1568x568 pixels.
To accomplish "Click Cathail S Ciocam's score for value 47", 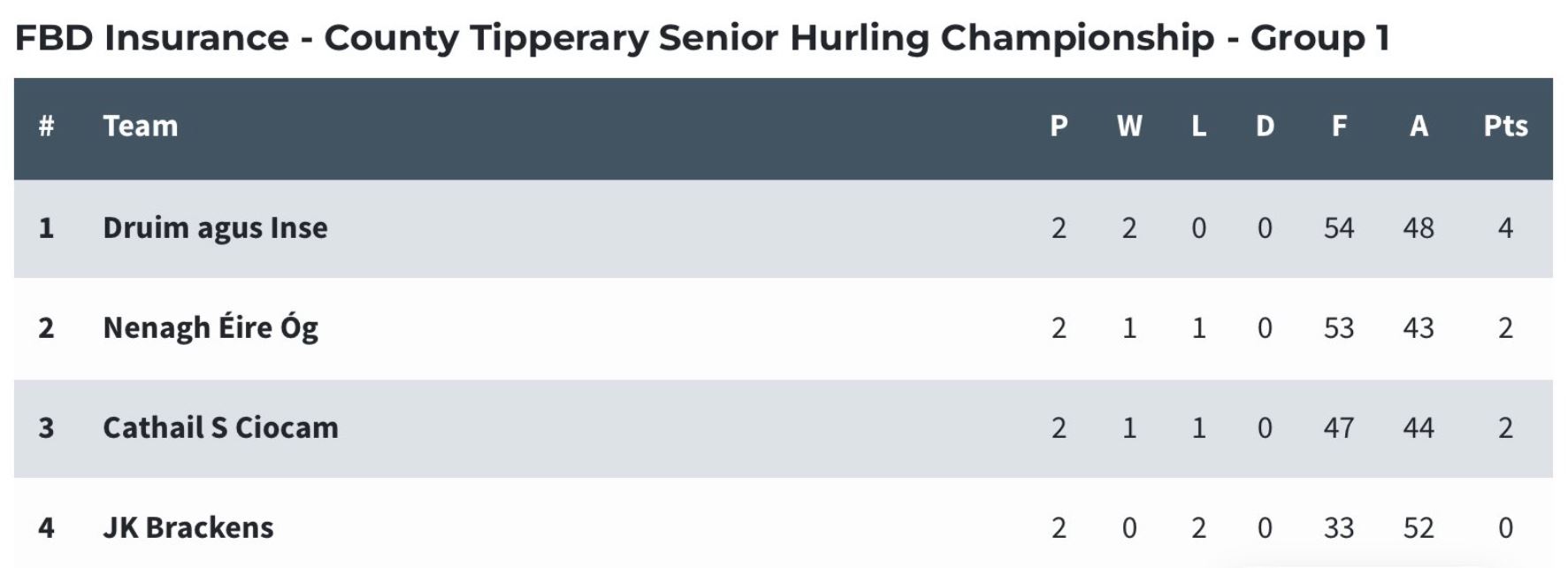I will click(1339, 428).
